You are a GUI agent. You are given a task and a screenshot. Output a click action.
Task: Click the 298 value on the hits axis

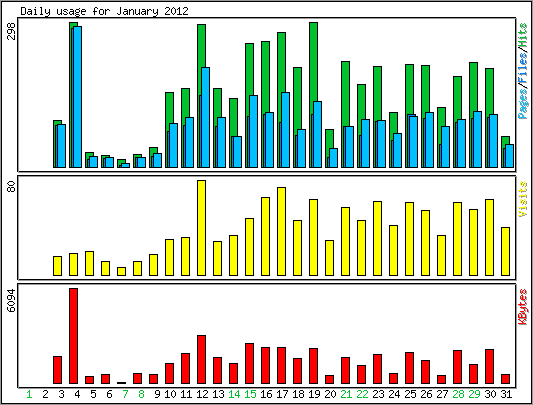pos(11,31)
